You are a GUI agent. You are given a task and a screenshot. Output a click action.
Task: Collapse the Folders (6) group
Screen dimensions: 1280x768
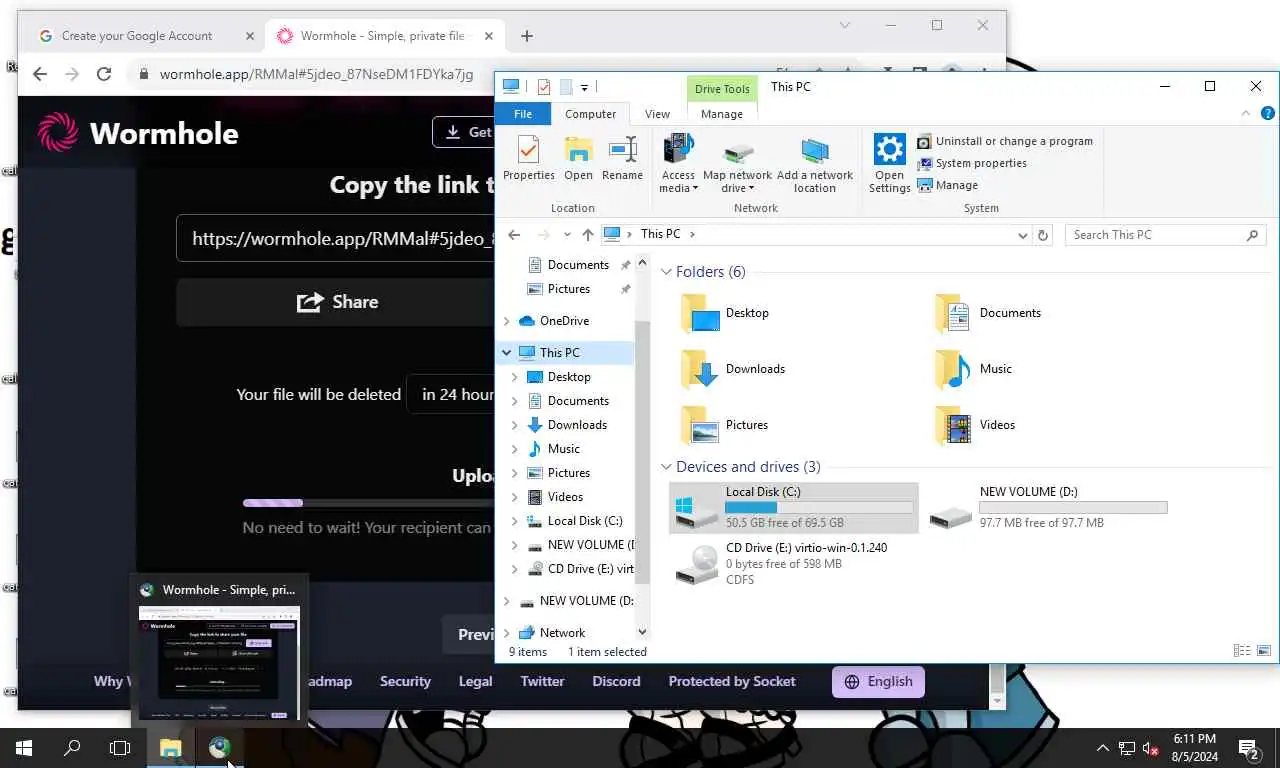click(x=667, y=272)
